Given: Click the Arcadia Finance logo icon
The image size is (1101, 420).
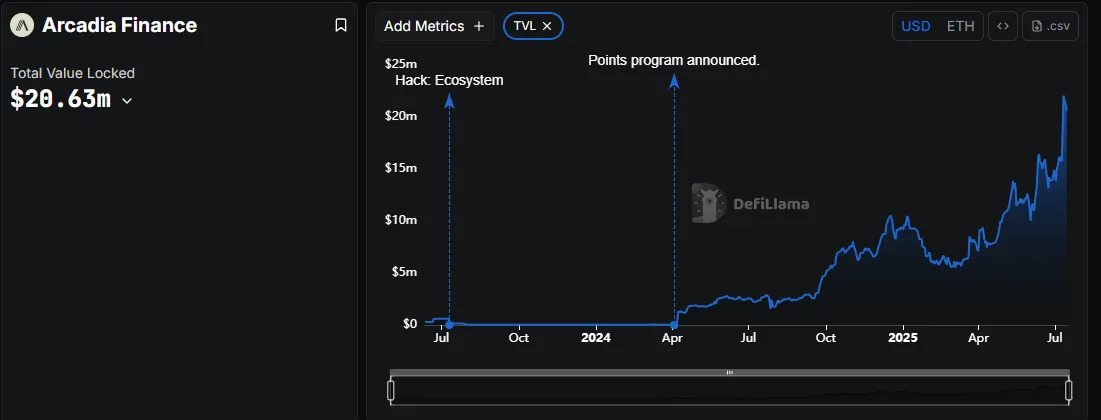Looking at the screenshot, I should [22, 25].
